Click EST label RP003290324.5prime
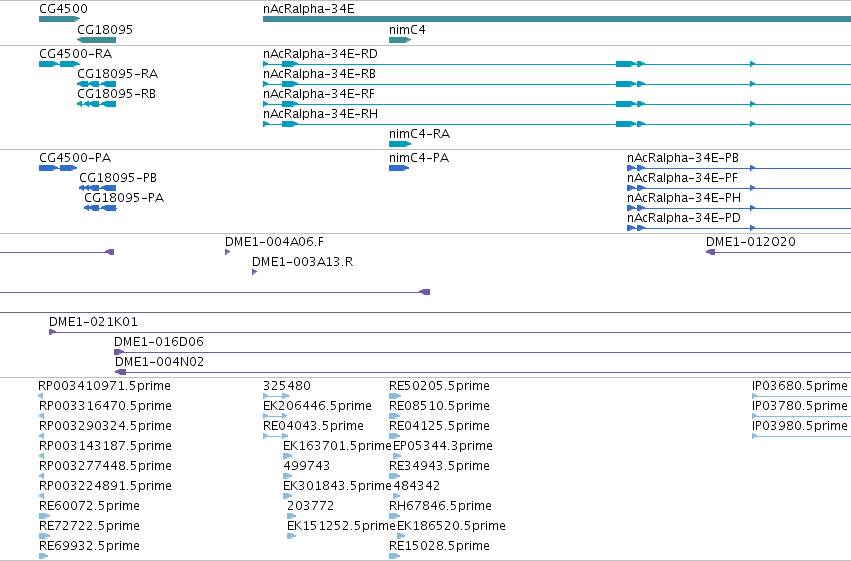This screenshot has height=561, width=851. 105,426
